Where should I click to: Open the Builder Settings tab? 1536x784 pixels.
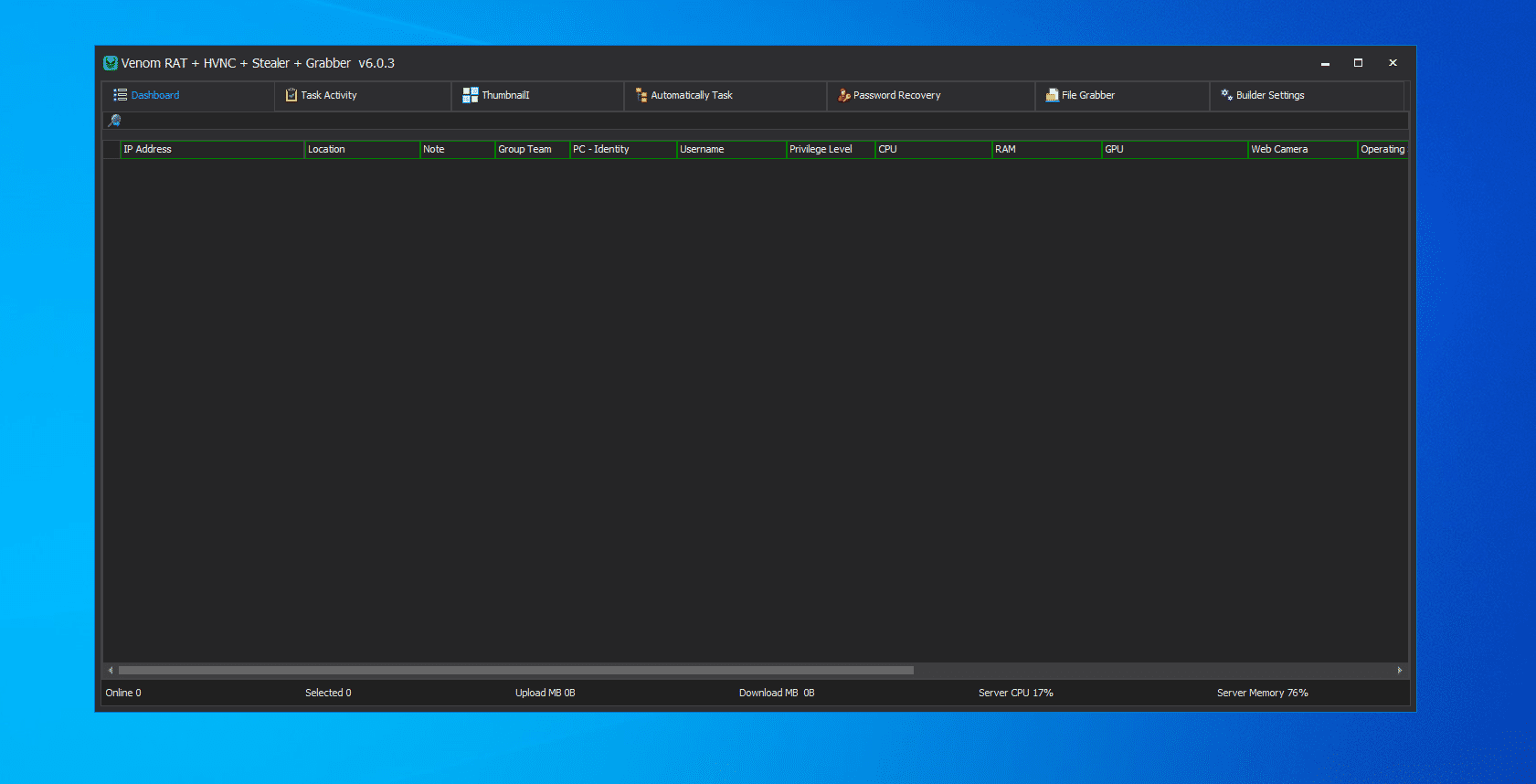(x=1307, y=95)
